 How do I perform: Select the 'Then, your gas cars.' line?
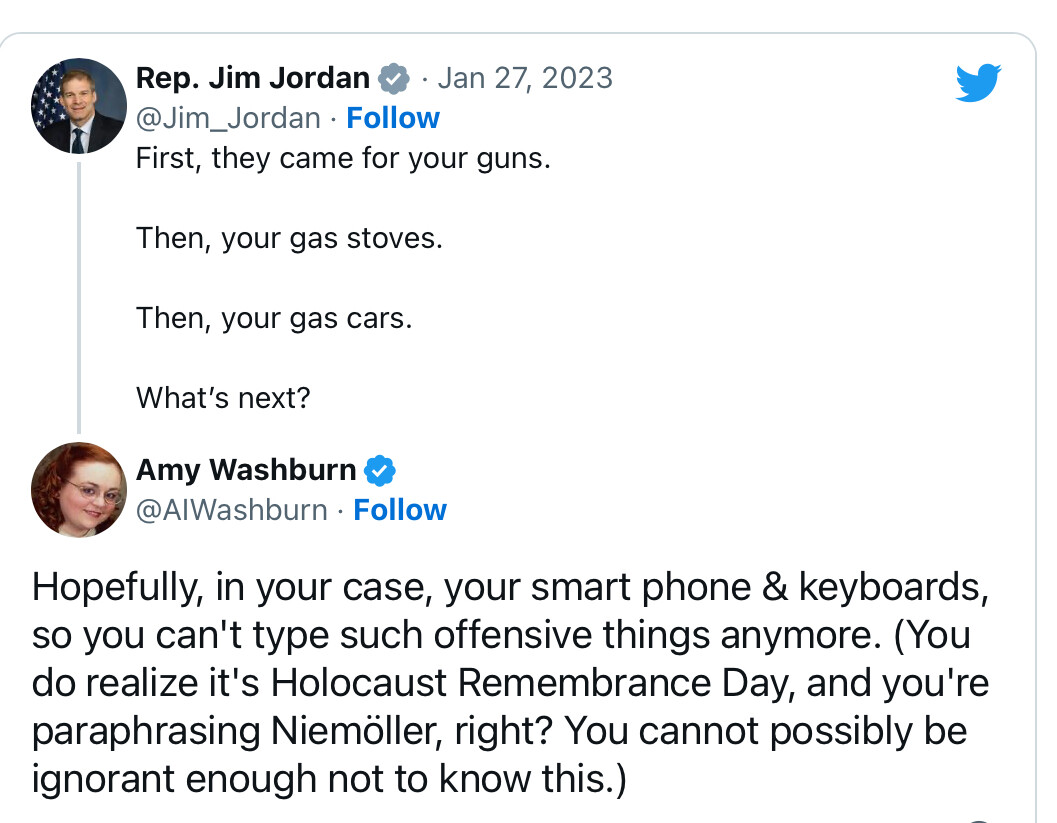pos(274,318)
